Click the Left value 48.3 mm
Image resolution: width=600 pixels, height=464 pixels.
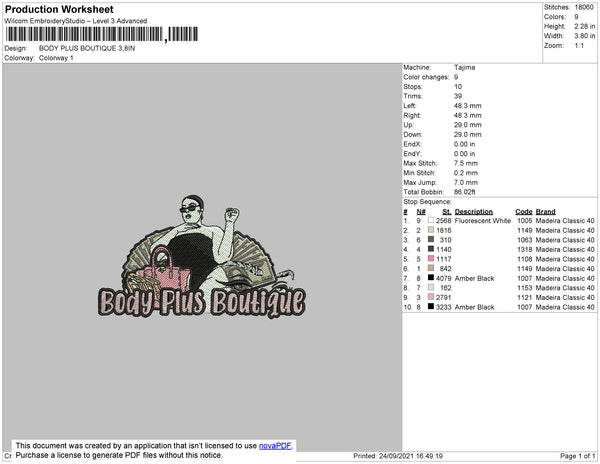pyautogui.click(x=468, y=106)
